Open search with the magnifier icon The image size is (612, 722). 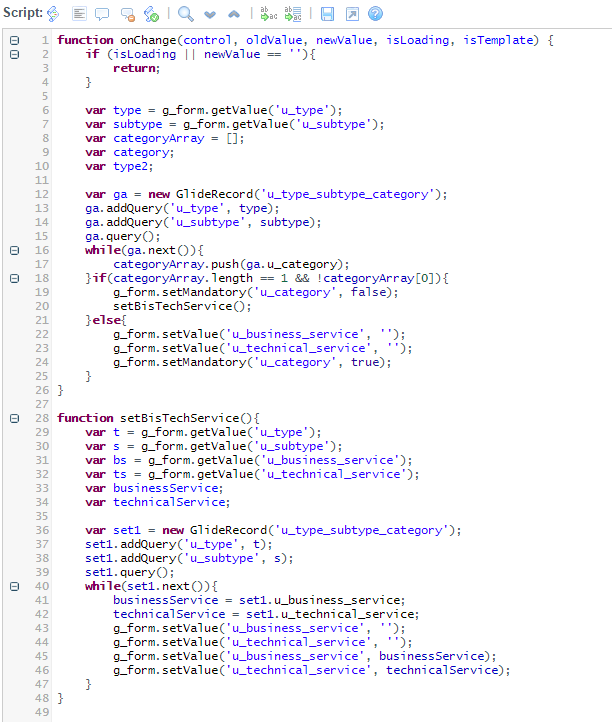[186, 14]
